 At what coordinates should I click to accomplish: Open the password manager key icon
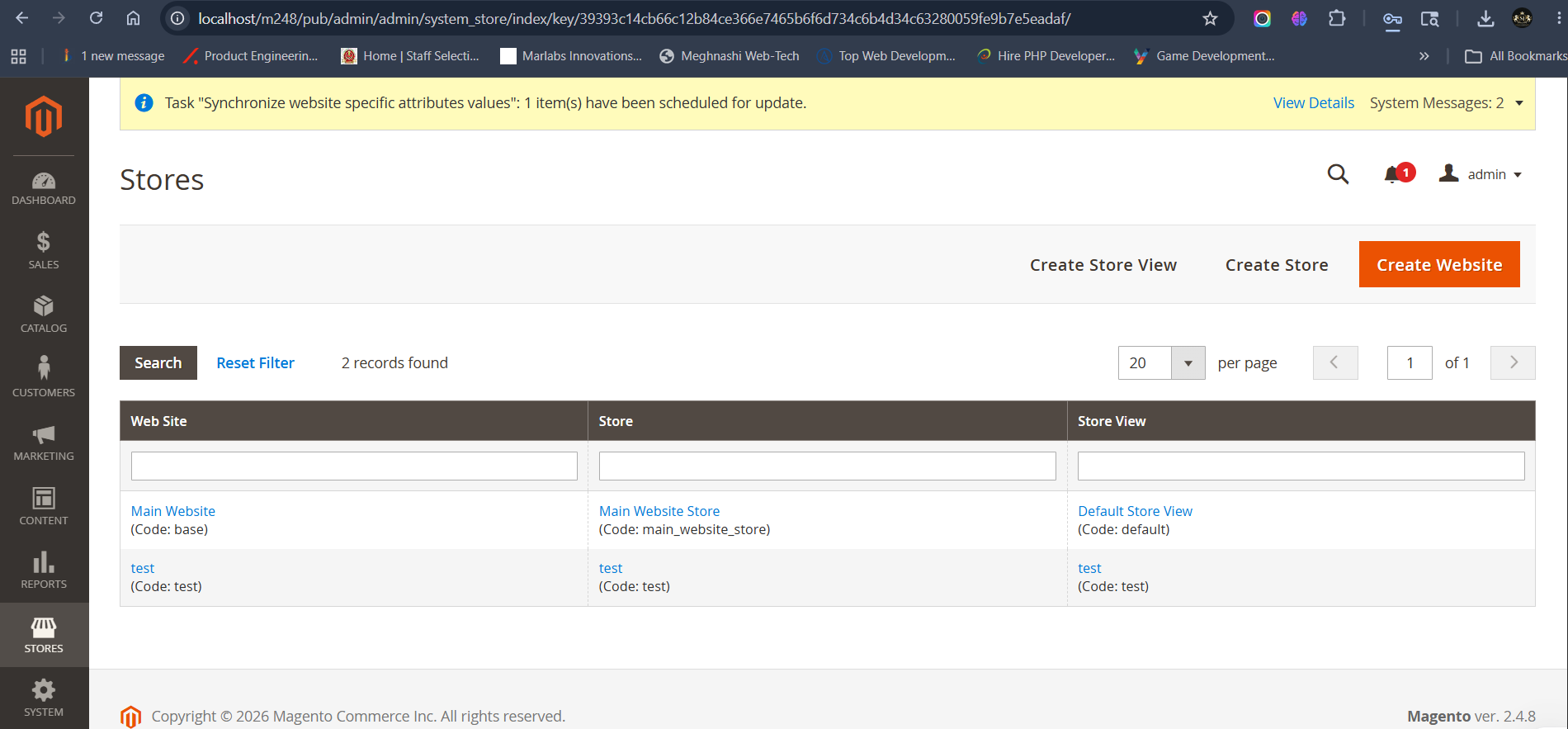pos(1392,18)
